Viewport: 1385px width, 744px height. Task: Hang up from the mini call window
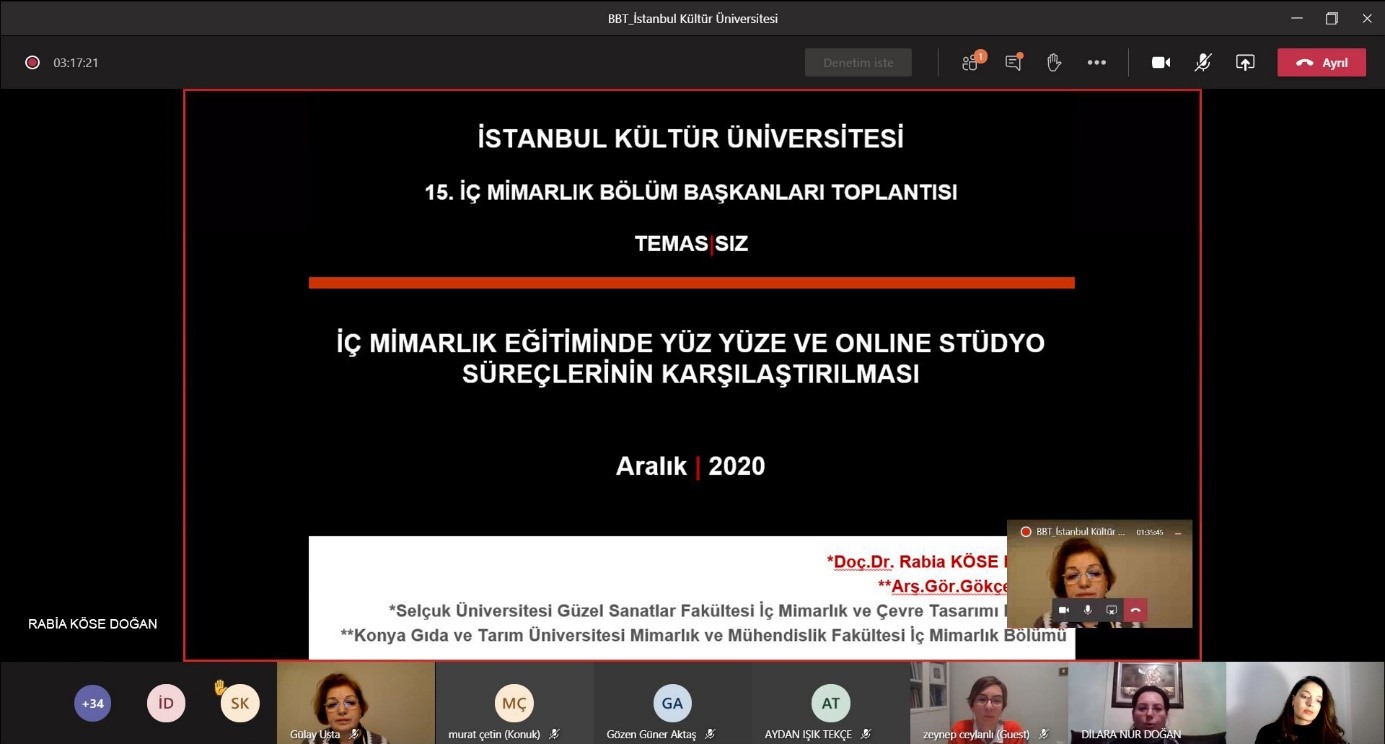tap(1135, 610)
